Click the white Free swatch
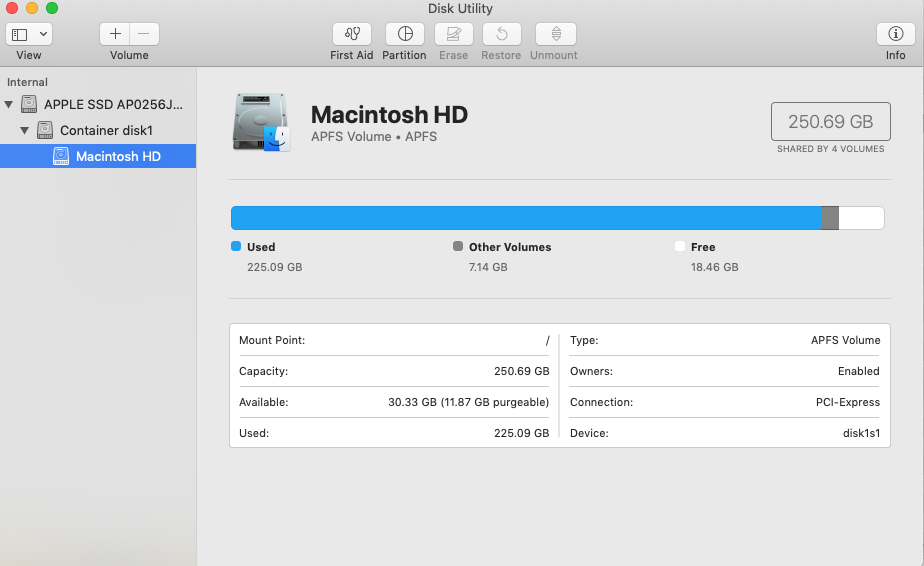 click(x=680, y=246)
